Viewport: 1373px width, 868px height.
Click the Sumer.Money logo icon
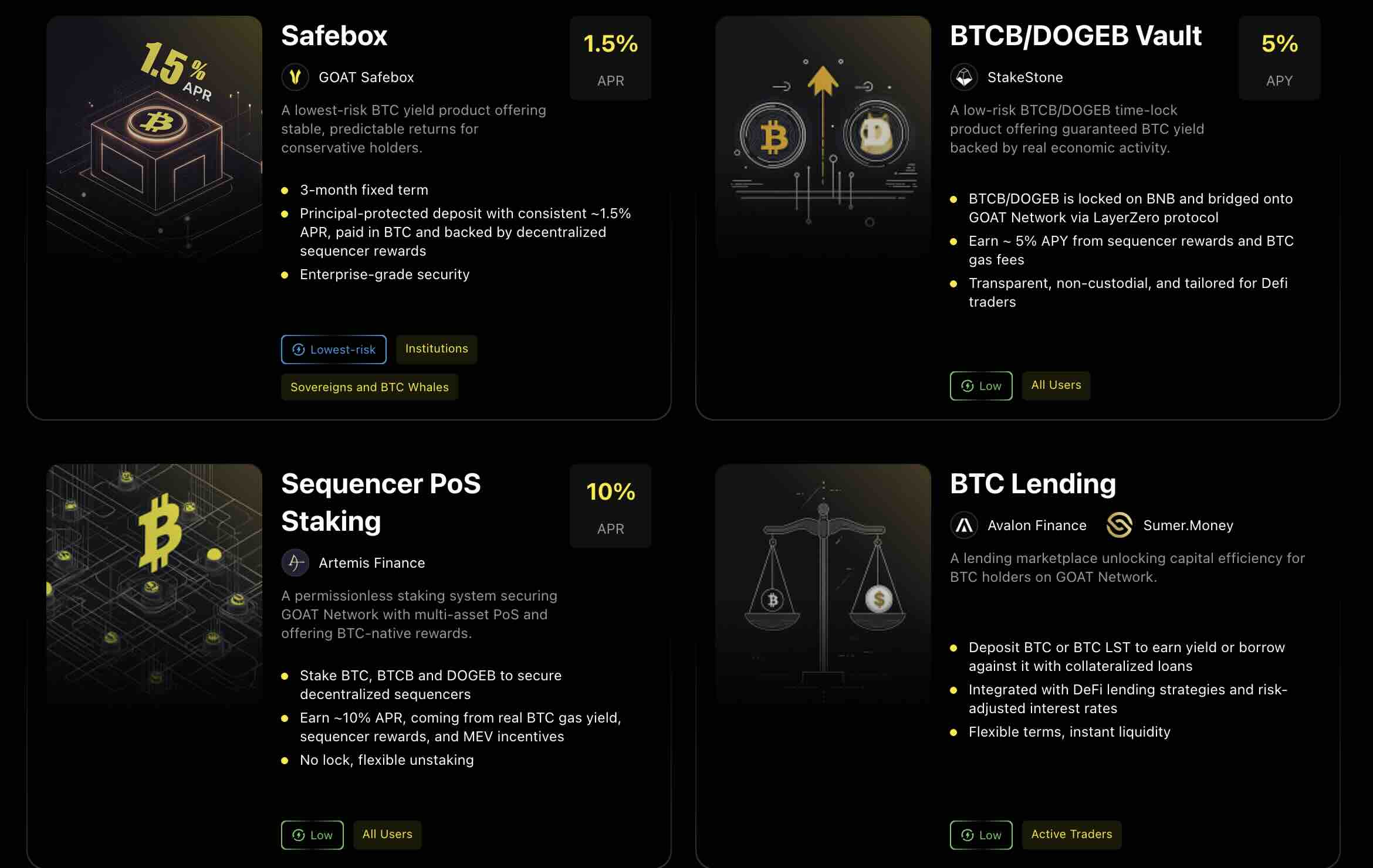[x=1119, y=525]
